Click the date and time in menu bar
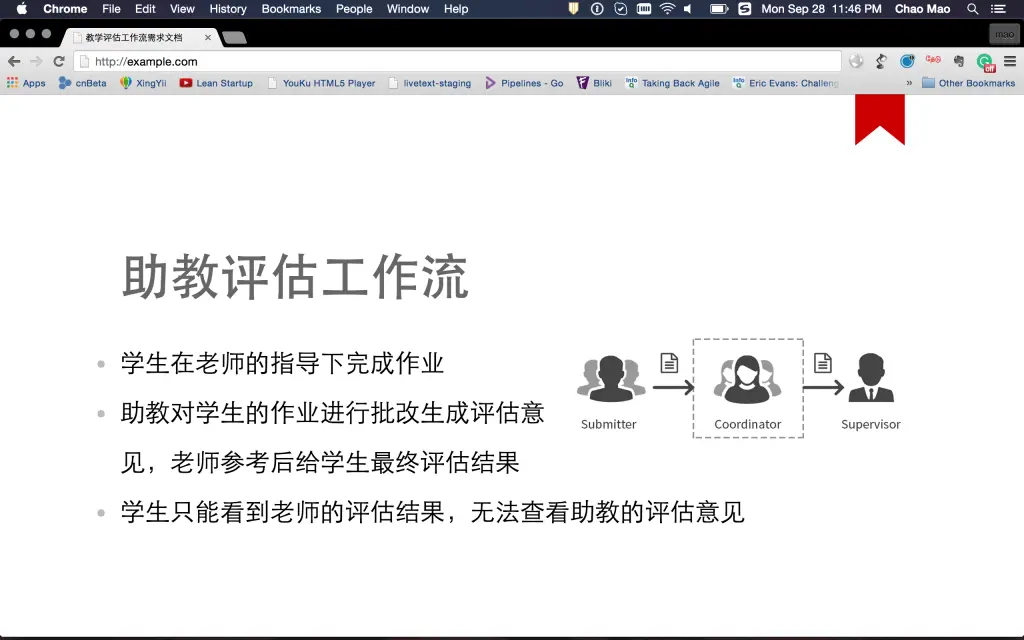 tap(821, 8)
